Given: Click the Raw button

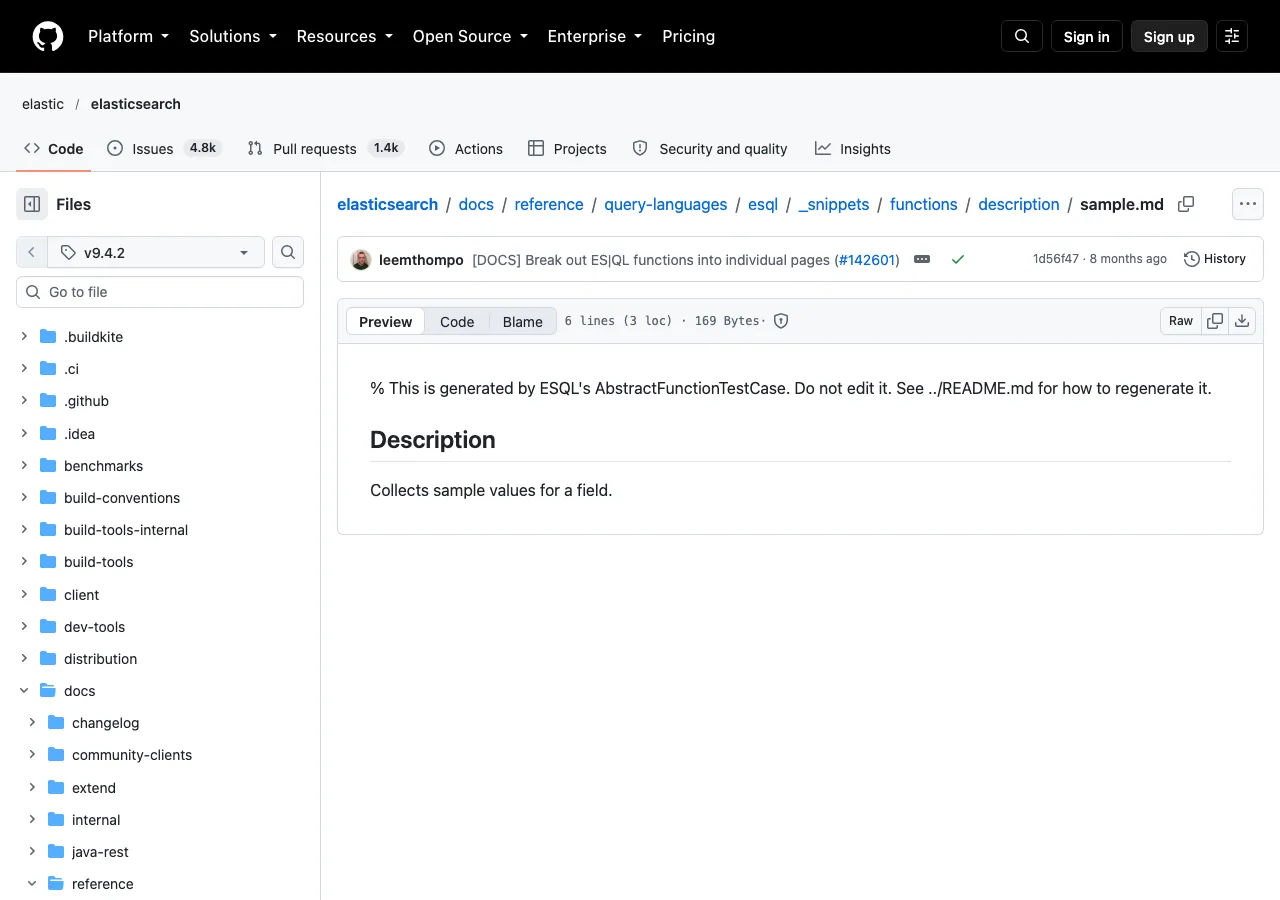Looking at the screenshot, I should tap(1181, 321).
